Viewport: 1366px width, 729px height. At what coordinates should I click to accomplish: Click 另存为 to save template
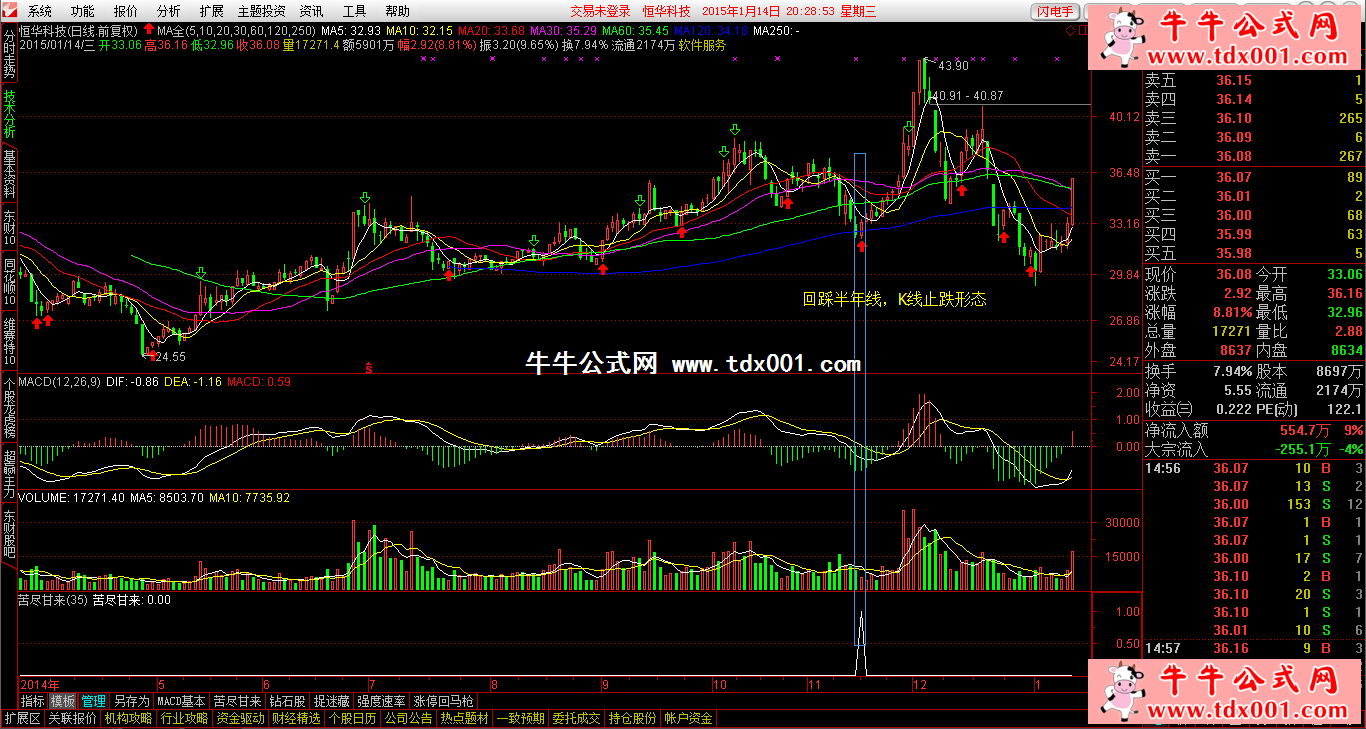(x=131, y=701)
